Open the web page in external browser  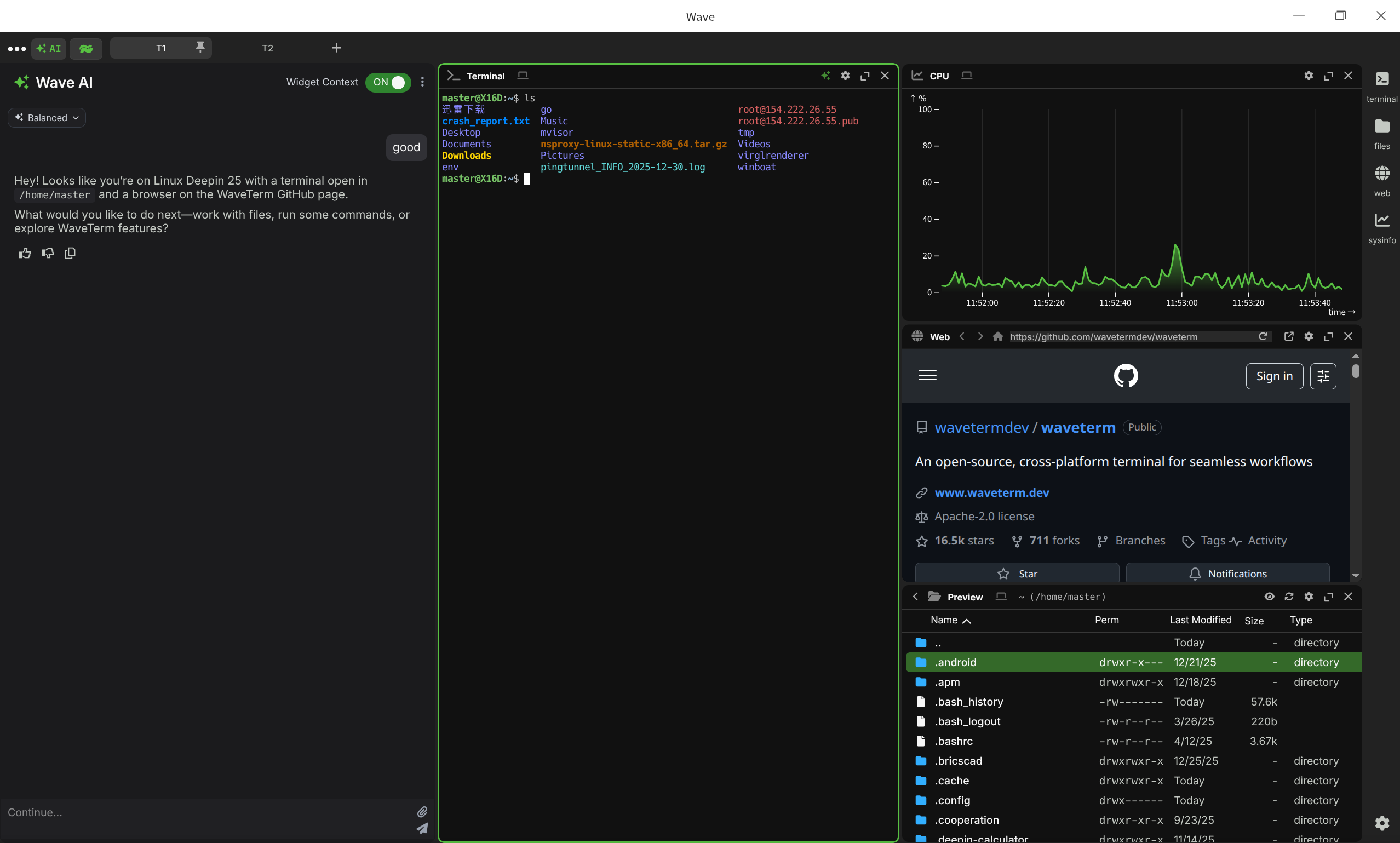tap(1289, 336)
